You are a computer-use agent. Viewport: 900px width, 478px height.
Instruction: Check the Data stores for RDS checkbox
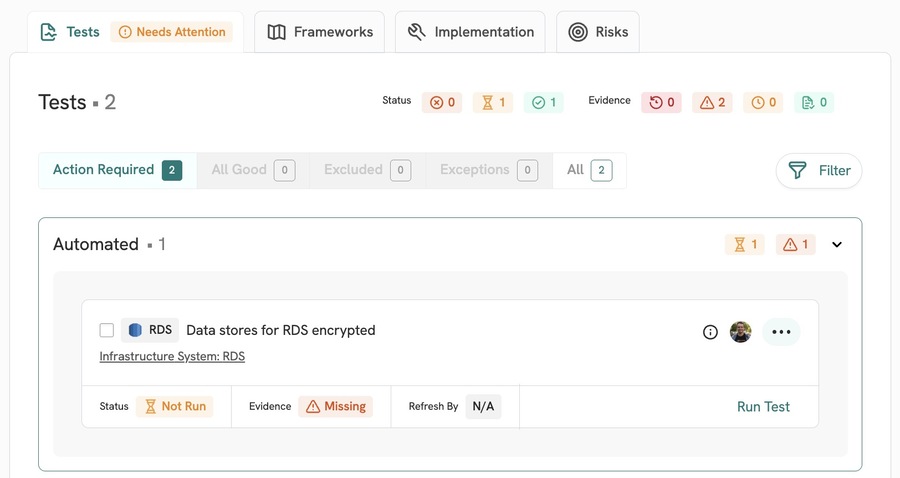[x=107, y=331]
